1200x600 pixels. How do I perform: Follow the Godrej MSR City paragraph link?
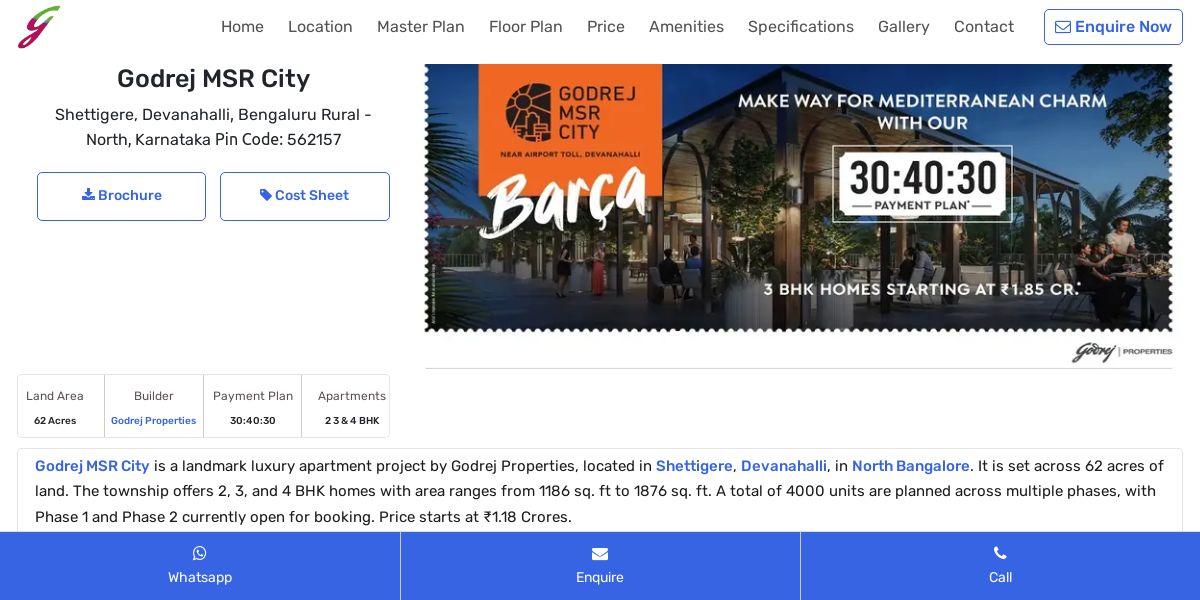[x=92, y=466]
